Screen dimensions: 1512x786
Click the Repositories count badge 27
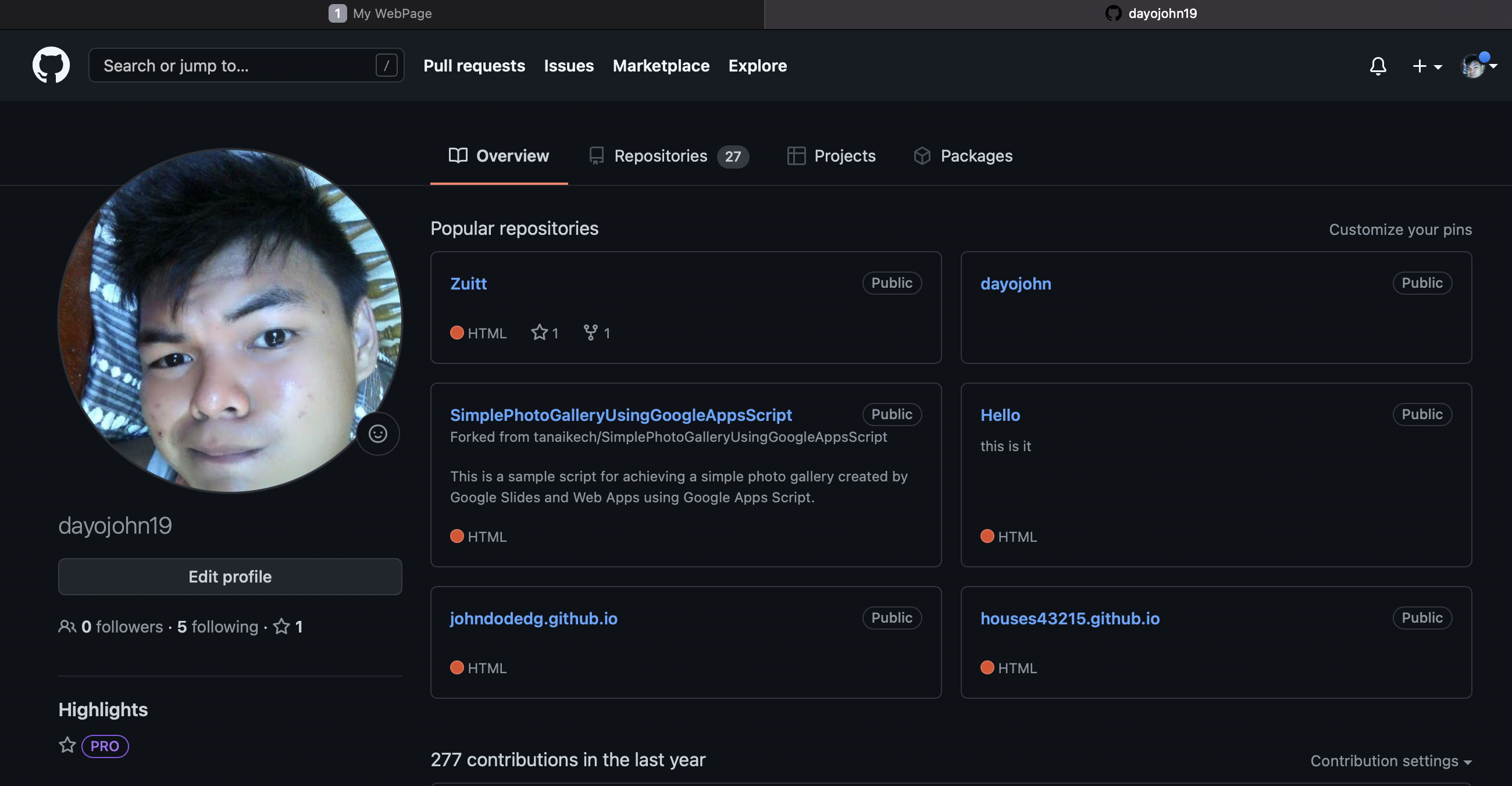coord(733,156)
